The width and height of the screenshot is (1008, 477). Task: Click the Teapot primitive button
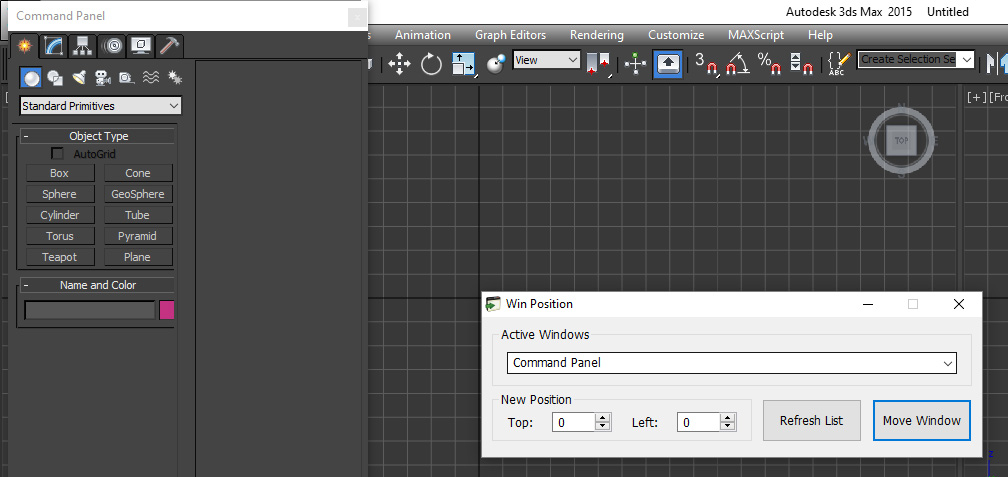(x=59, y=257)
